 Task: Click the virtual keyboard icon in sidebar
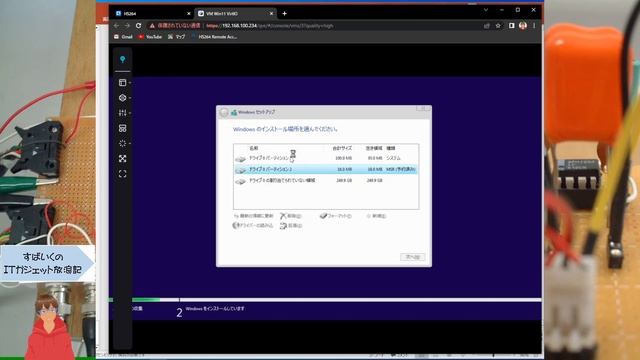point(122,128)
